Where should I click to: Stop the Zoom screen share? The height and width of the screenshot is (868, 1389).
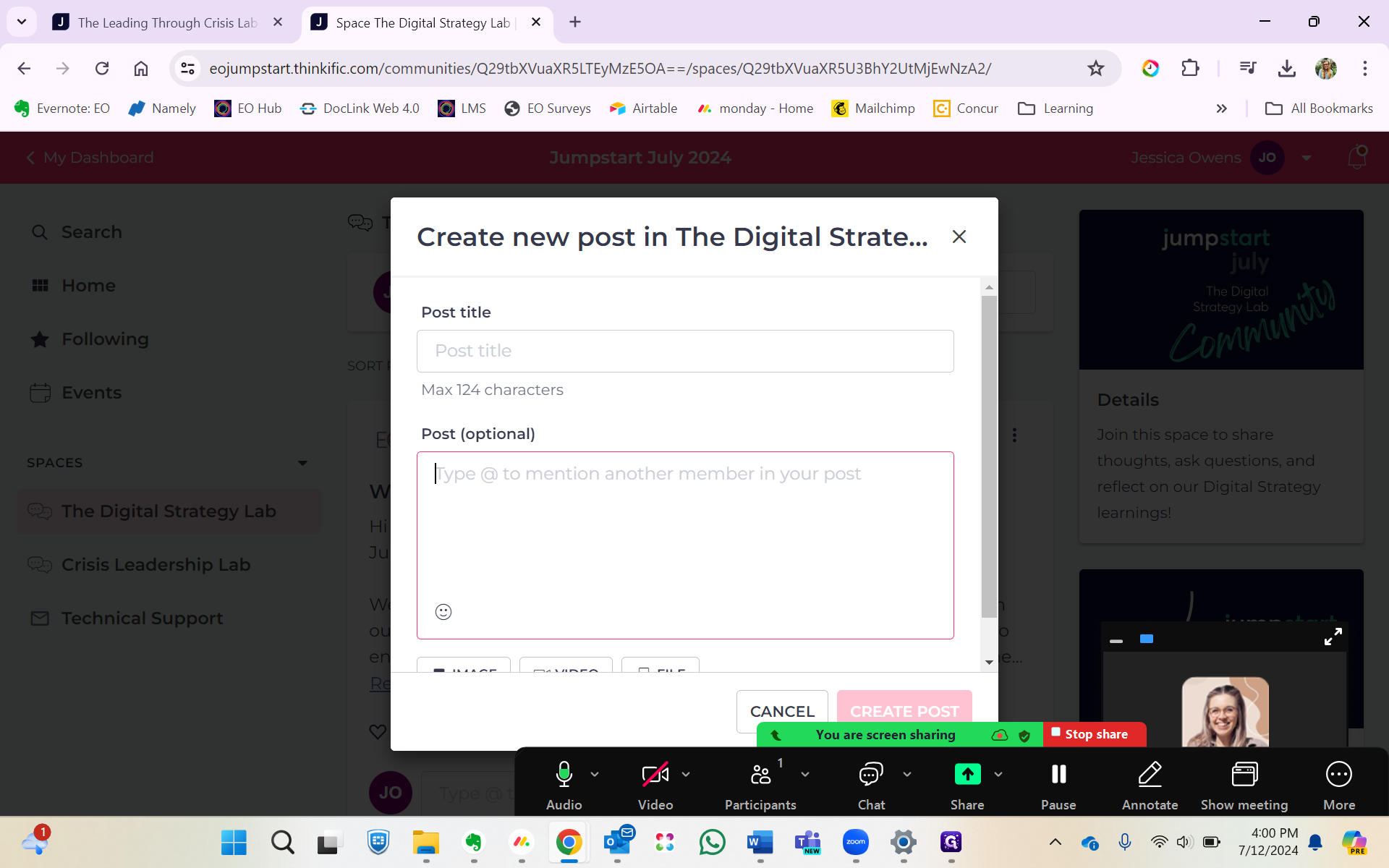tap(1095, 734)
